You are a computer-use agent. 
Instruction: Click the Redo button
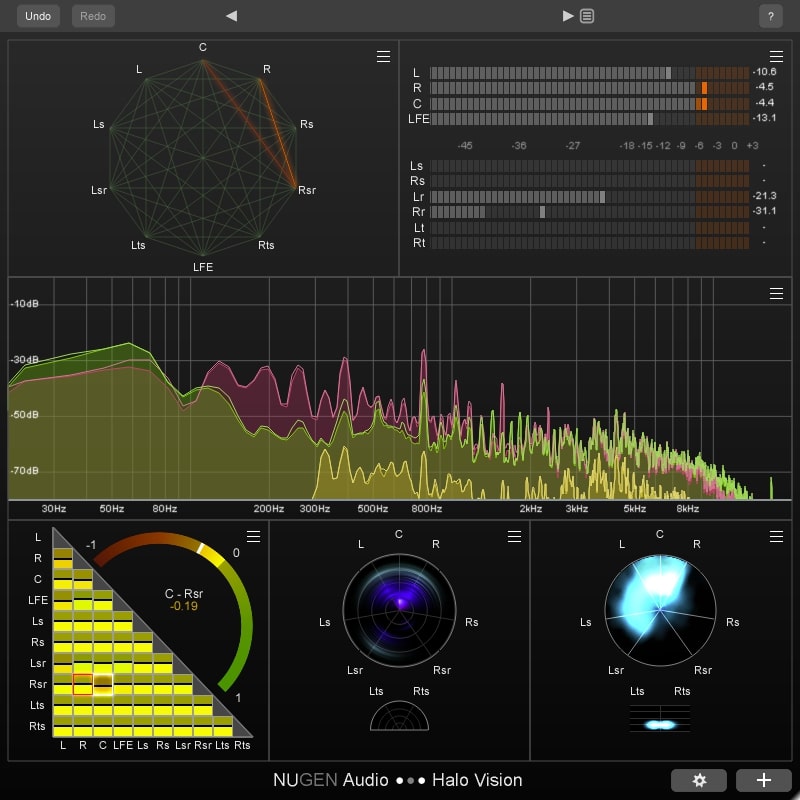point(92,15)
